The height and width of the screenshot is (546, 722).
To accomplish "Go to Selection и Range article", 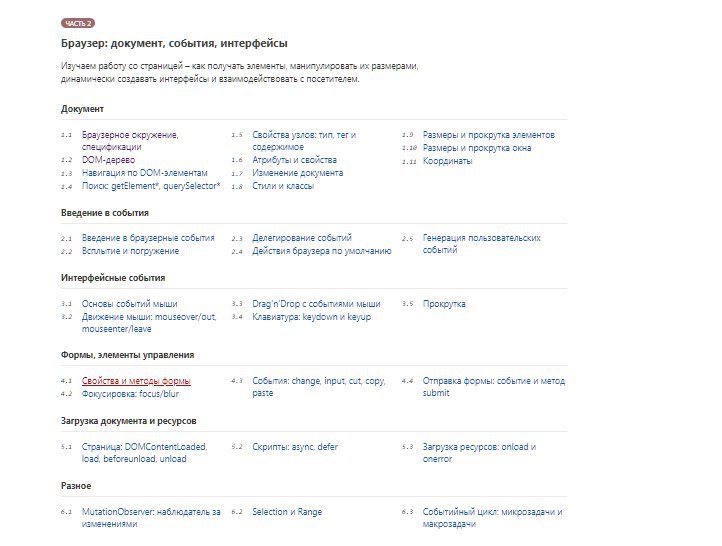I will [287, 512].
